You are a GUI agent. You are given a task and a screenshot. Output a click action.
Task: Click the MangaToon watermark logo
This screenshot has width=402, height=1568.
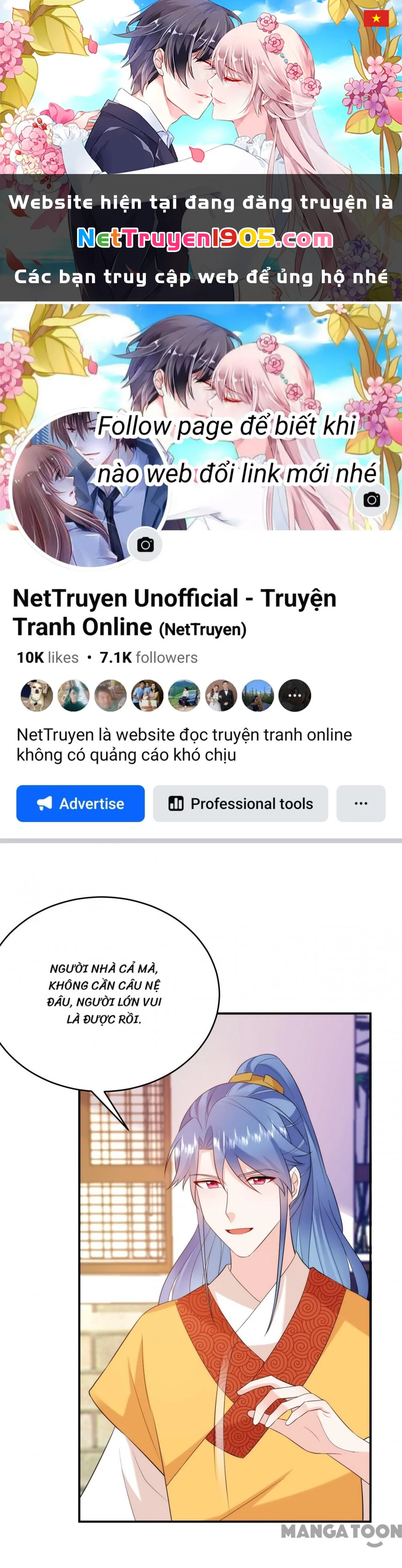(x=341, y=1534)
